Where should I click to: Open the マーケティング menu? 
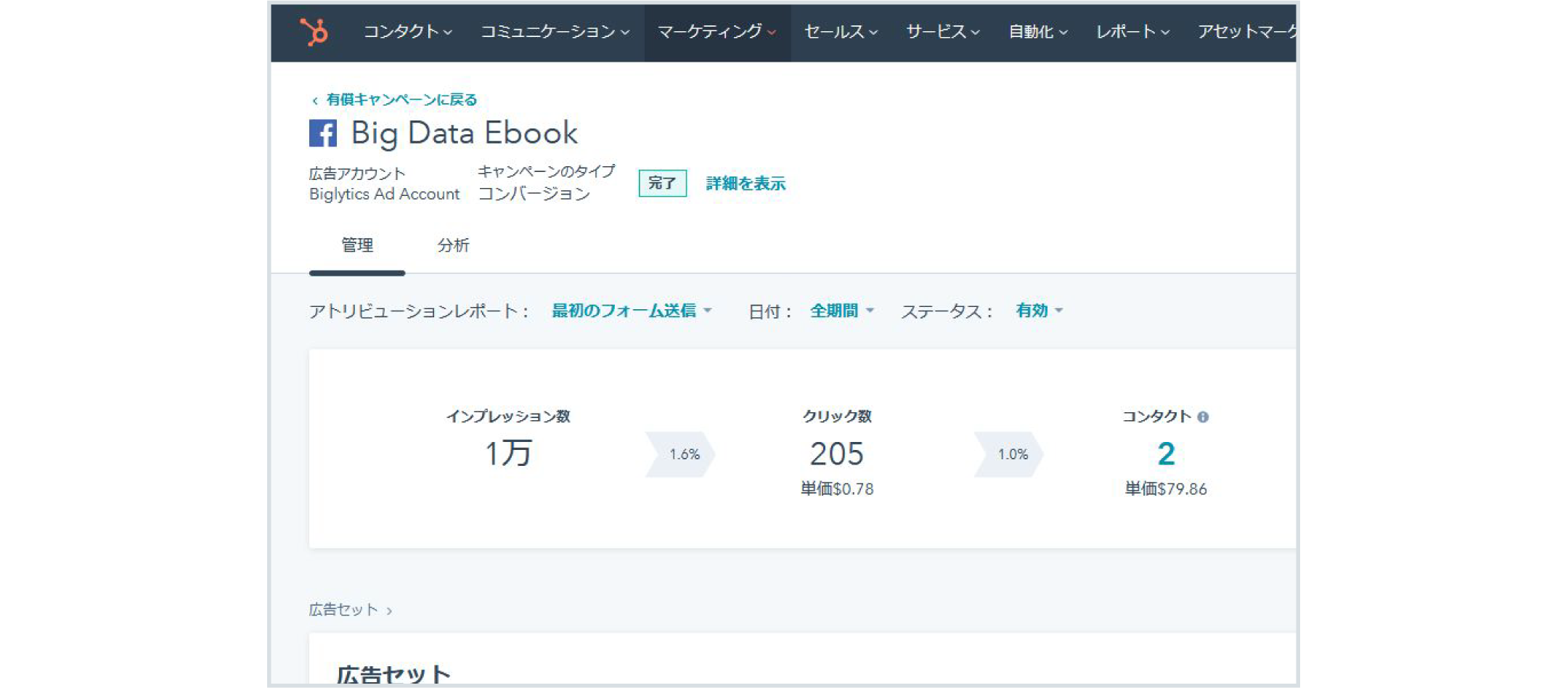point(716,32)
